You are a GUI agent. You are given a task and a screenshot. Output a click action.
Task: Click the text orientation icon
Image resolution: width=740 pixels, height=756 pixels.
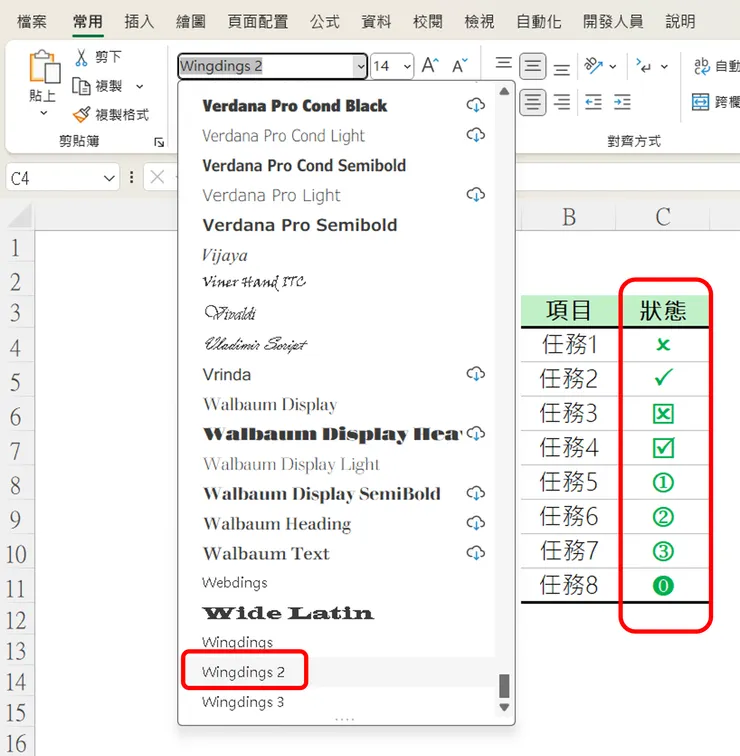(x=593, y=66)
